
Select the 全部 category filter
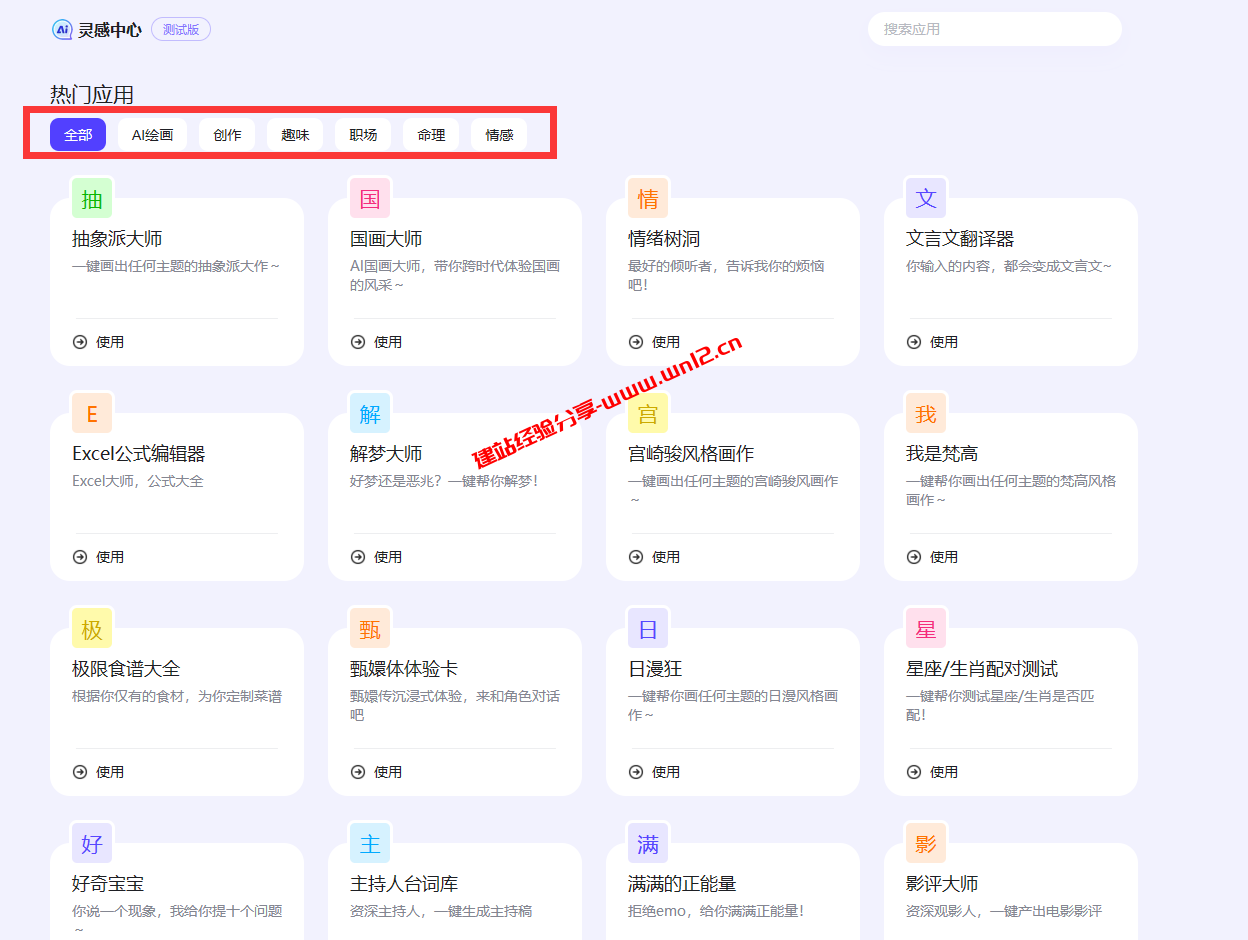(x=77, y=134)
